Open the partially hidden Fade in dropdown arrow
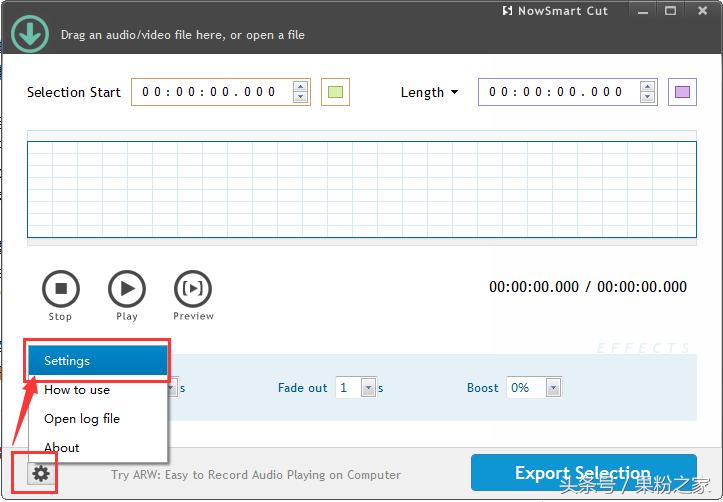 click(172, 388)
